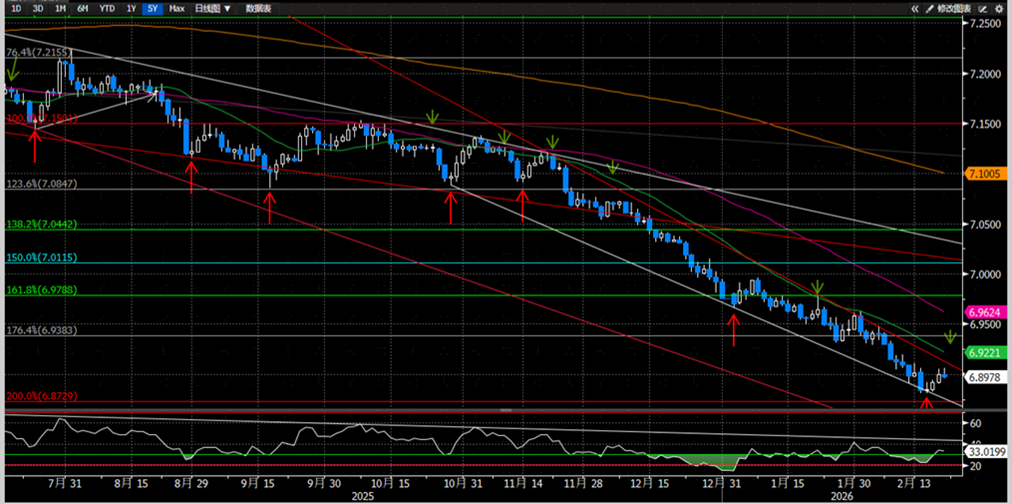Open chart settings gear icon

click(x=999, y=9)
